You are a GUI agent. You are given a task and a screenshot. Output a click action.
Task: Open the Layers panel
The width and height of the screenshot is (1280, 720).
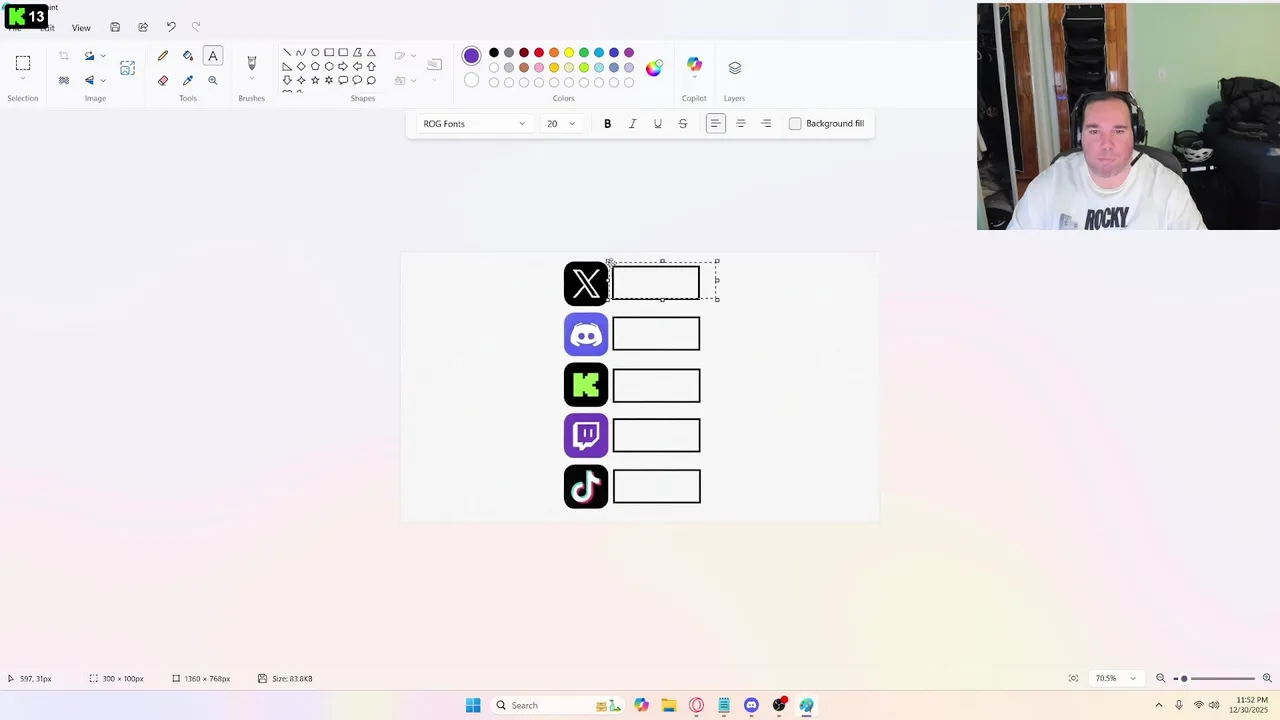[735, 68]
